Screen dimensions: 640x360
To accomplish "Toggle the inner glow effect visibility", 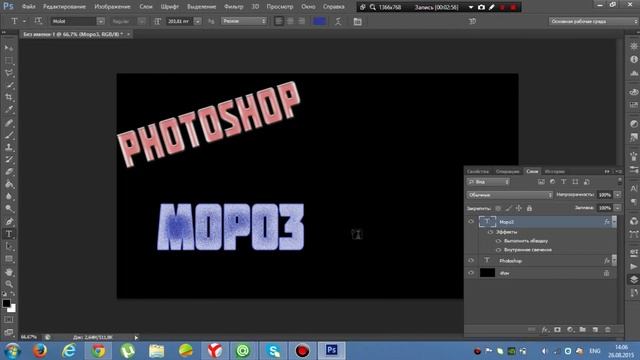I will [x=498, y=250].
